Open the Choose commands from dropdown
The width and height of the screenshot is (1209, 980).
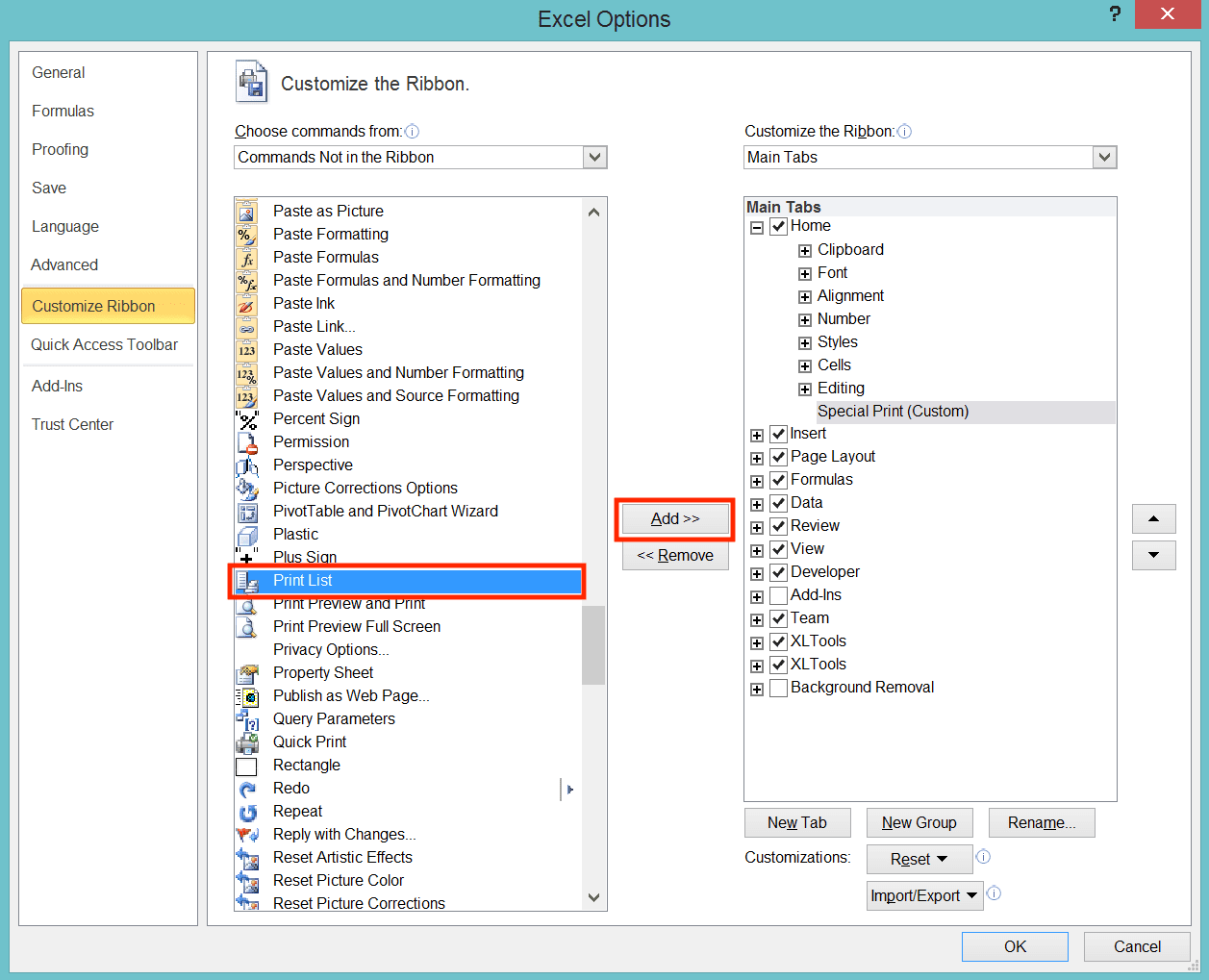[595, 157]
